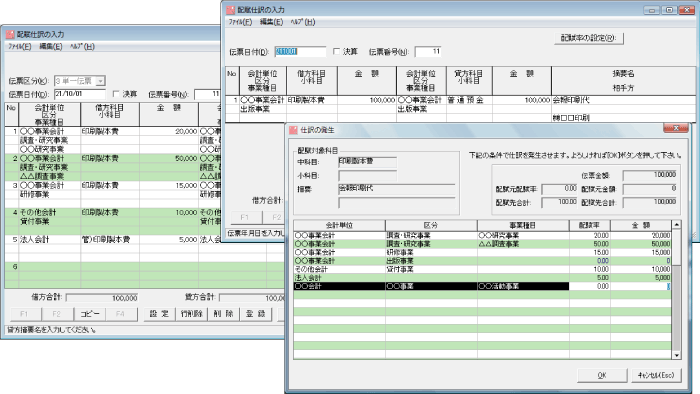700x394 pixels.
Task: Open ファイル(F) menu in the window with 伝票区分
Action: tap(20, 46)
